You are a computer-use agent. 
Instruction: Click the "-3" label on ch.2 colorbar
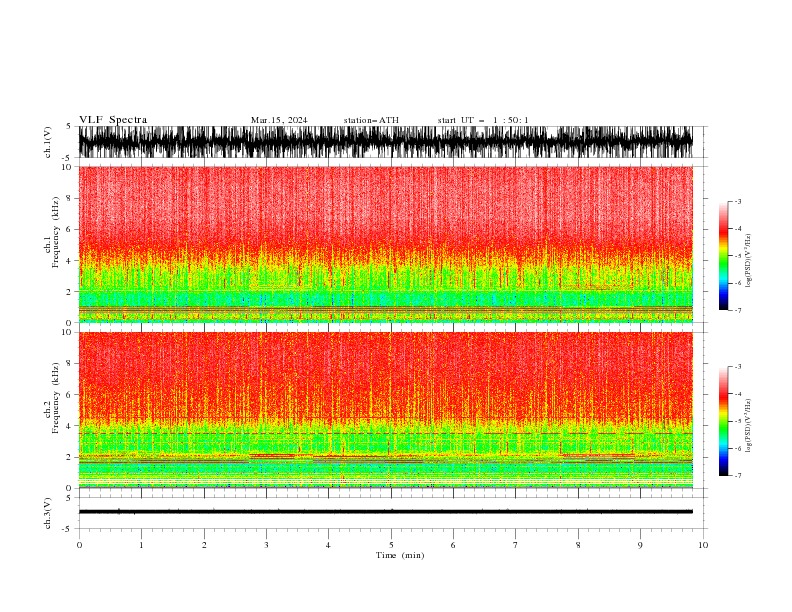(x=737, y=367)
